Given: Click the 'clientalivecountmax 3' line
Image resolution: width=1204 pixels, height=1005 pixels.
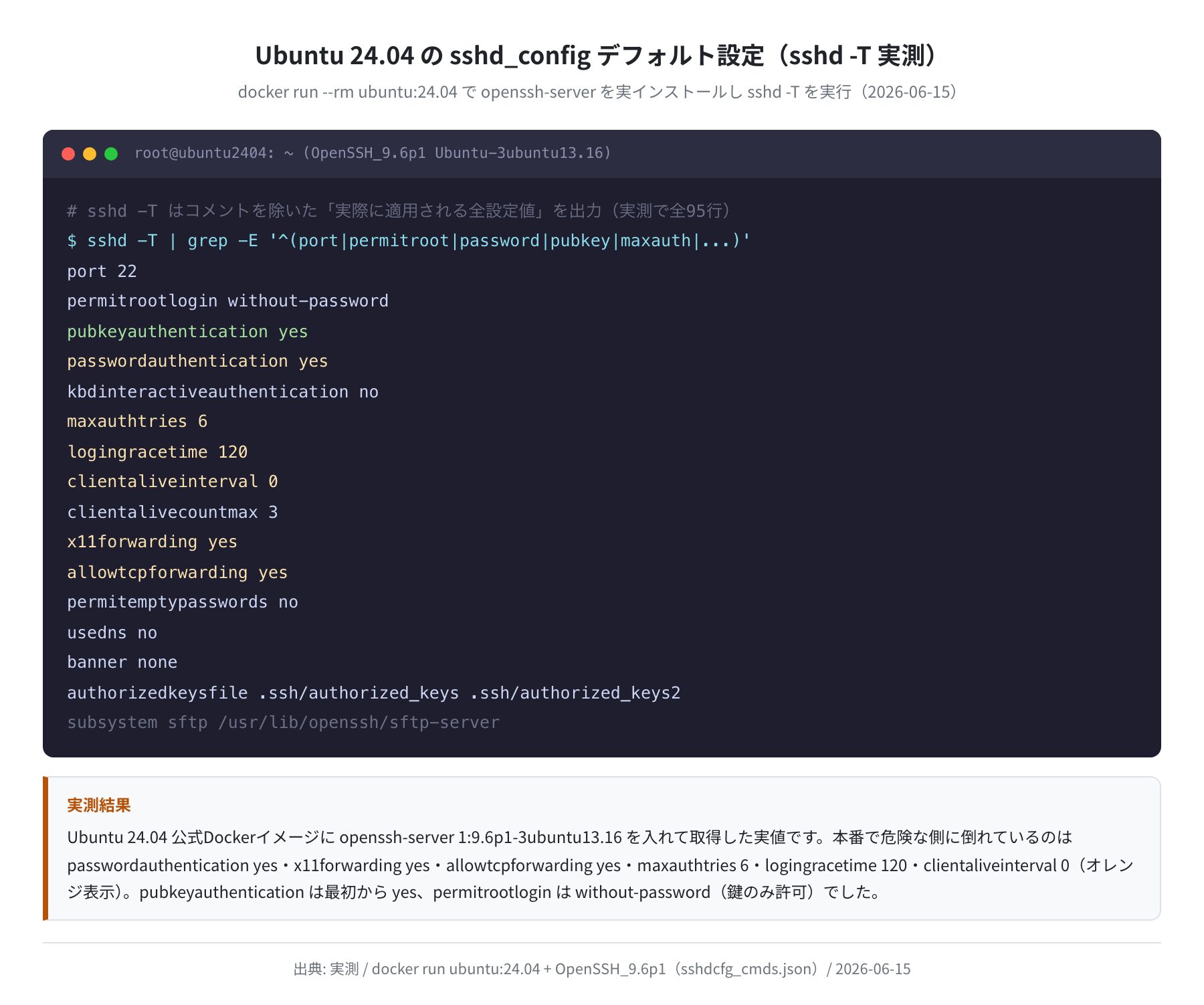Looking at the screenshot, I should 173,512.
